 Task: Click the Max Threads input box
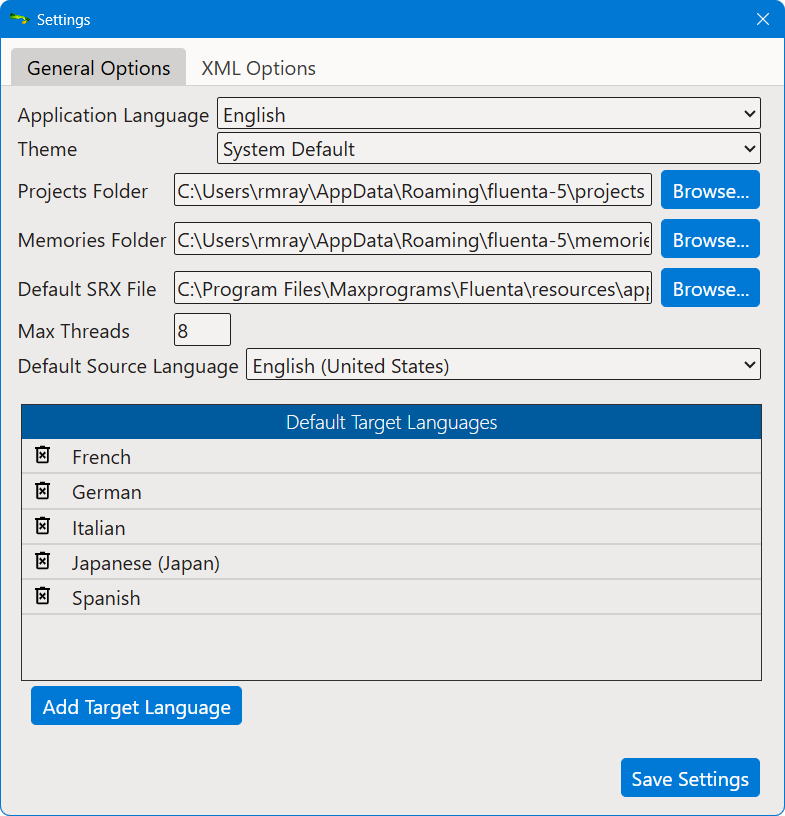pos(202,329)
